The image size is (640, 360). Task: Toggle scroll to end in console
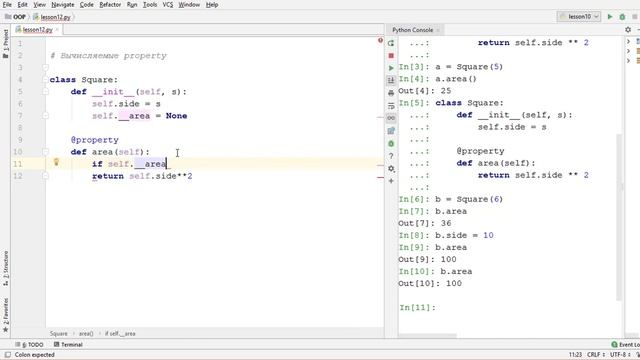click(391, 80)
